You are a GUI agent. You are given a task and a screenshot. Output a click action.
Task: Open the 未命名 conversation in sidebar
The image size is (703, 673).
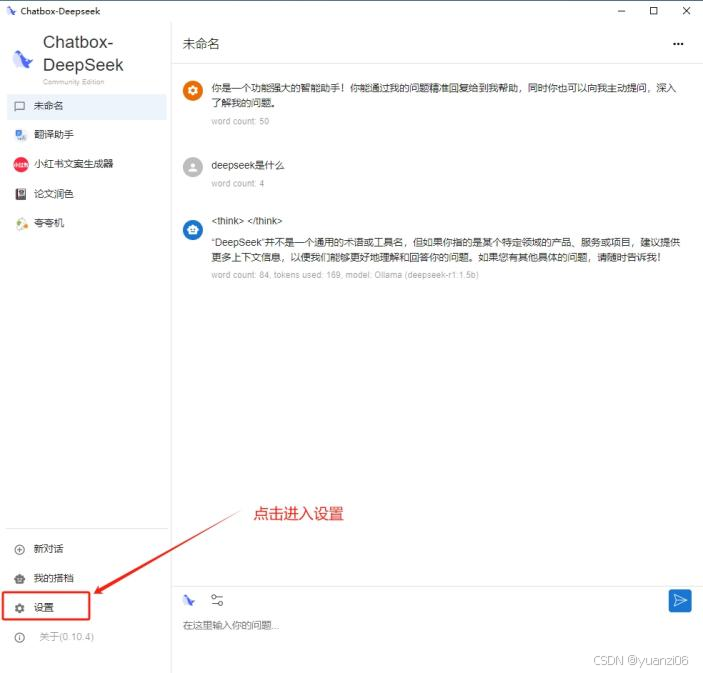[x=87, y=106]
